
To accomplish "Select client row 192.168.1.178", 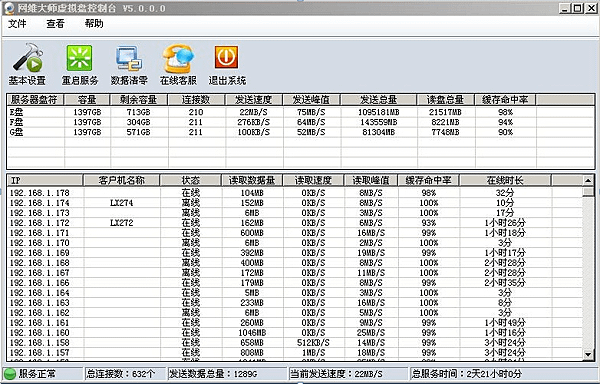I will [x=295, y=193].
